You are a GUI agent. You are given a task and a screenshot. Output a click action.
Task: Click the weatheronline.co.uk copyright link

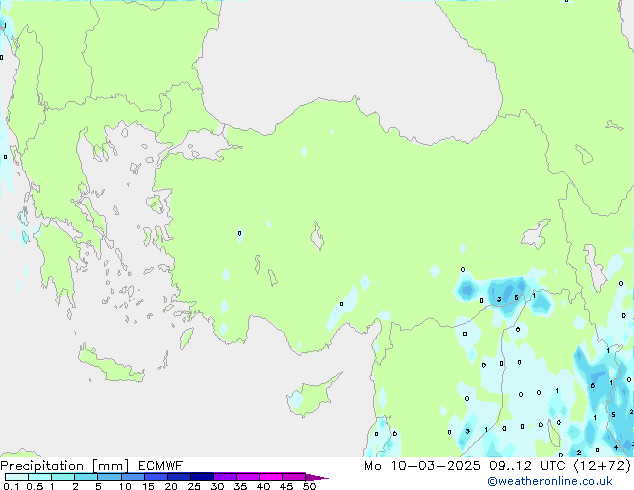tap(550, 481)
